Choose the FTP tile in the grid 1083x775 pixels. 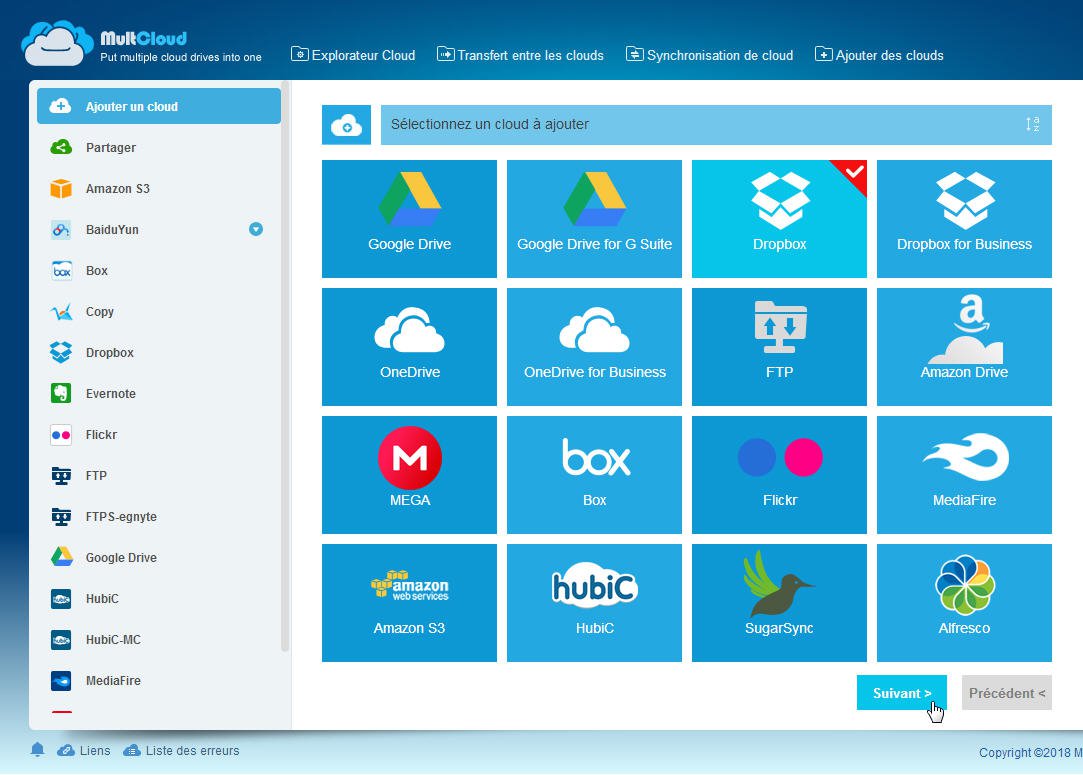779,347
